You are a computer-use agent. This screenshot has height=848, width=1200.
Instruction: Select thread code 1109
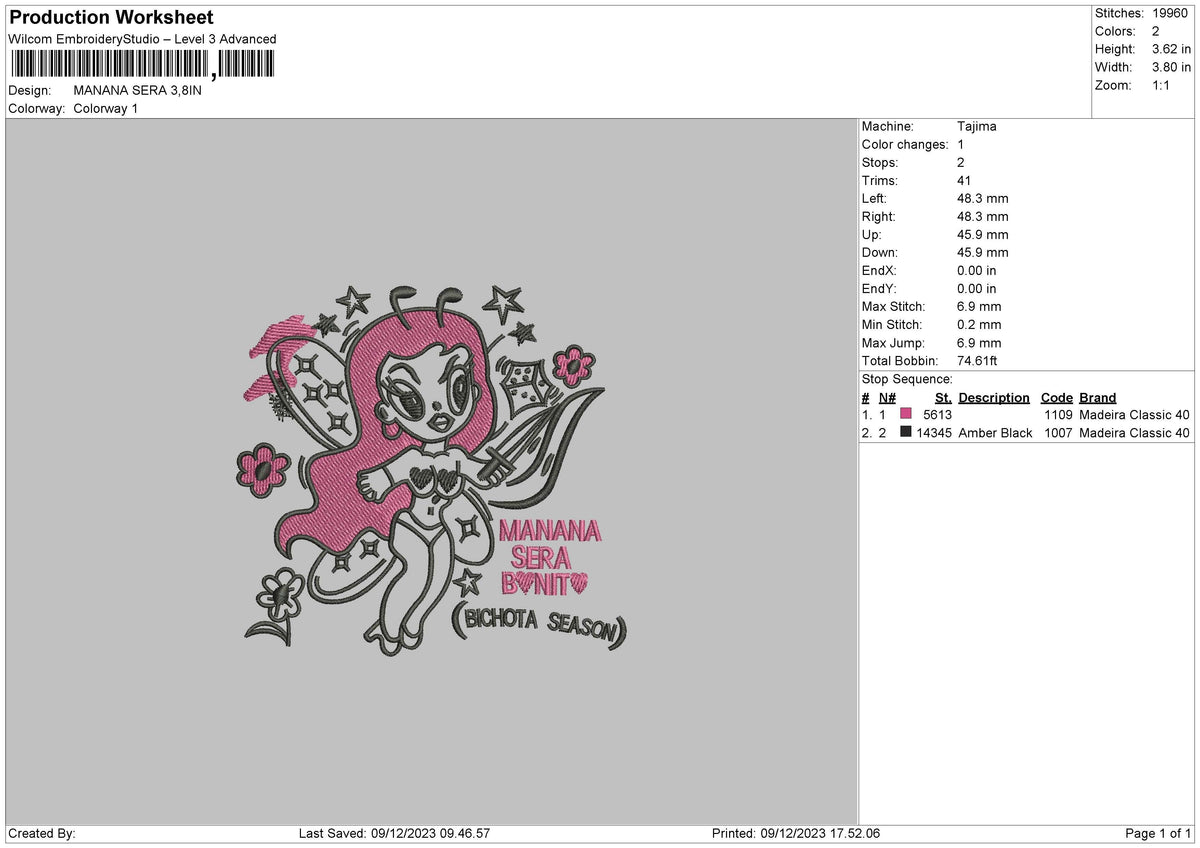1058,414
